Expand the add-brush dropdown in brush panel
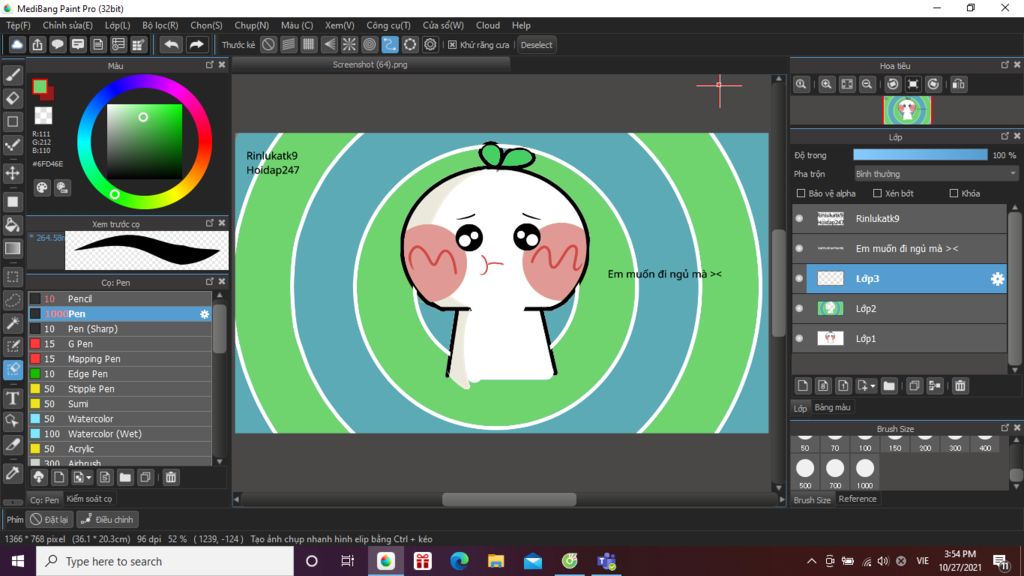This screenshot has height=576, width=1024. (89, 478)
